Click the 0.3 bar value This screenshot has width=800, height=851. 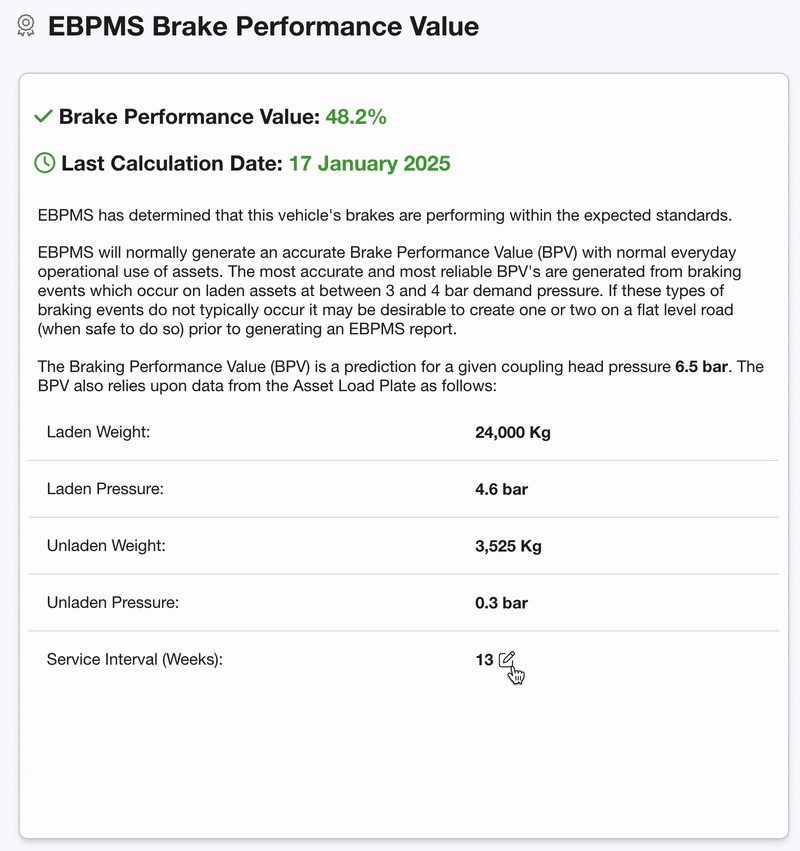[501, 603]
